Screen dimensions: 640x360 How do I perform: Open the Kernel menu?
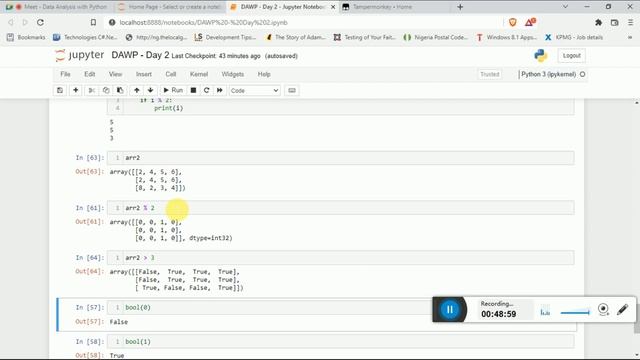(199, 74)
